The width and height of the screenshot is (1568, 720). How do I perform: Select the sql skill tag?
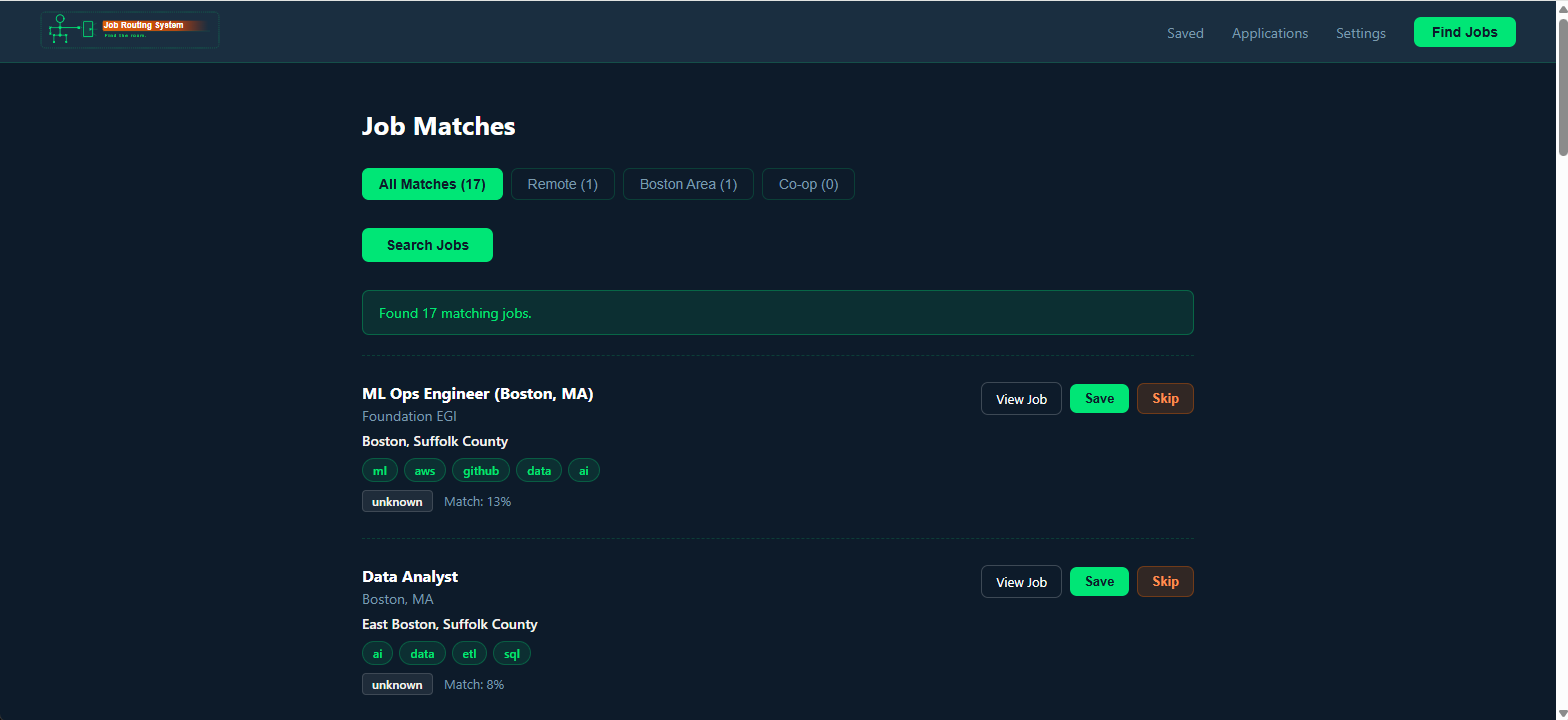(512, 654)
